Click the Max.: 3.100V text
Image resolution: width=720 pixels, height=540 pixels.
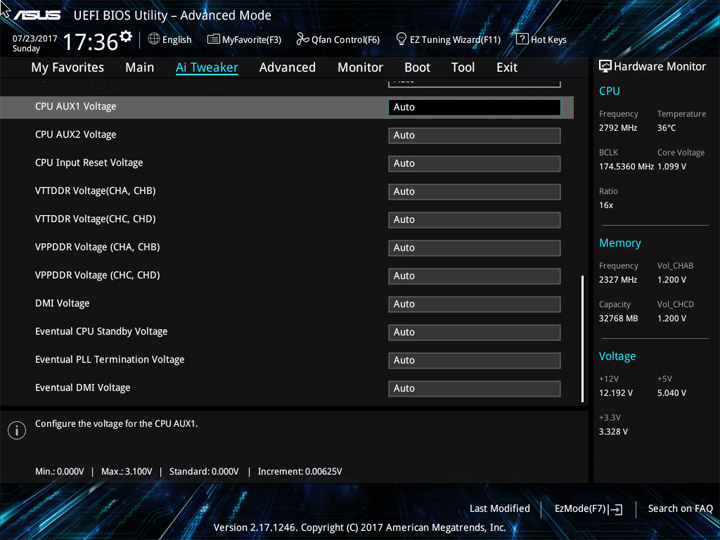pos(127,472)
